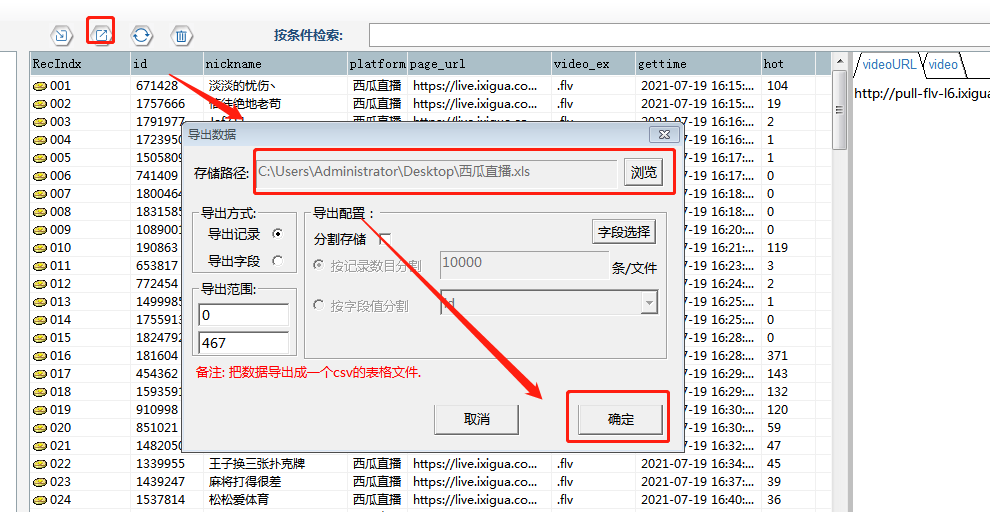This screenshot has height=512, width=990.
Task: Click the record icon of row 014
Action: [x=40, y=319]
